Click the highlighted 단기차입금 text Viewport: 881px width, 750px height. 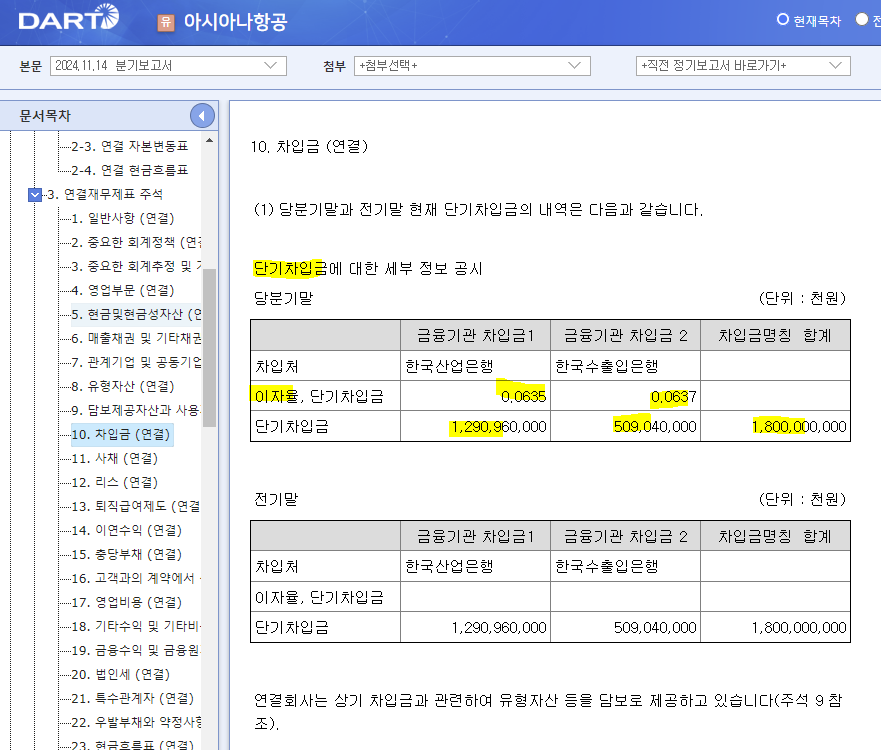(289, 269)
